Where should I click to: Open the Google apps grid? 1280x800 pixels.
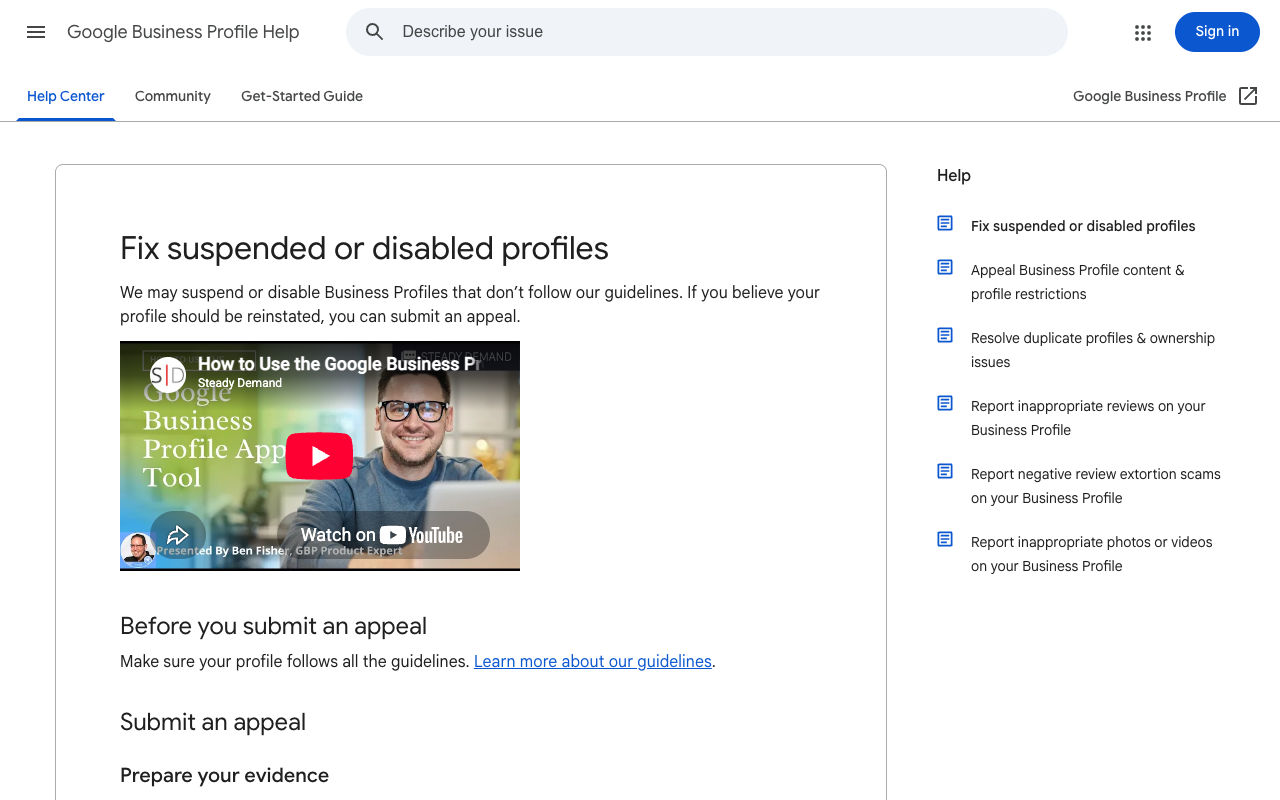pyautogui.click(x=1143, y=32)
